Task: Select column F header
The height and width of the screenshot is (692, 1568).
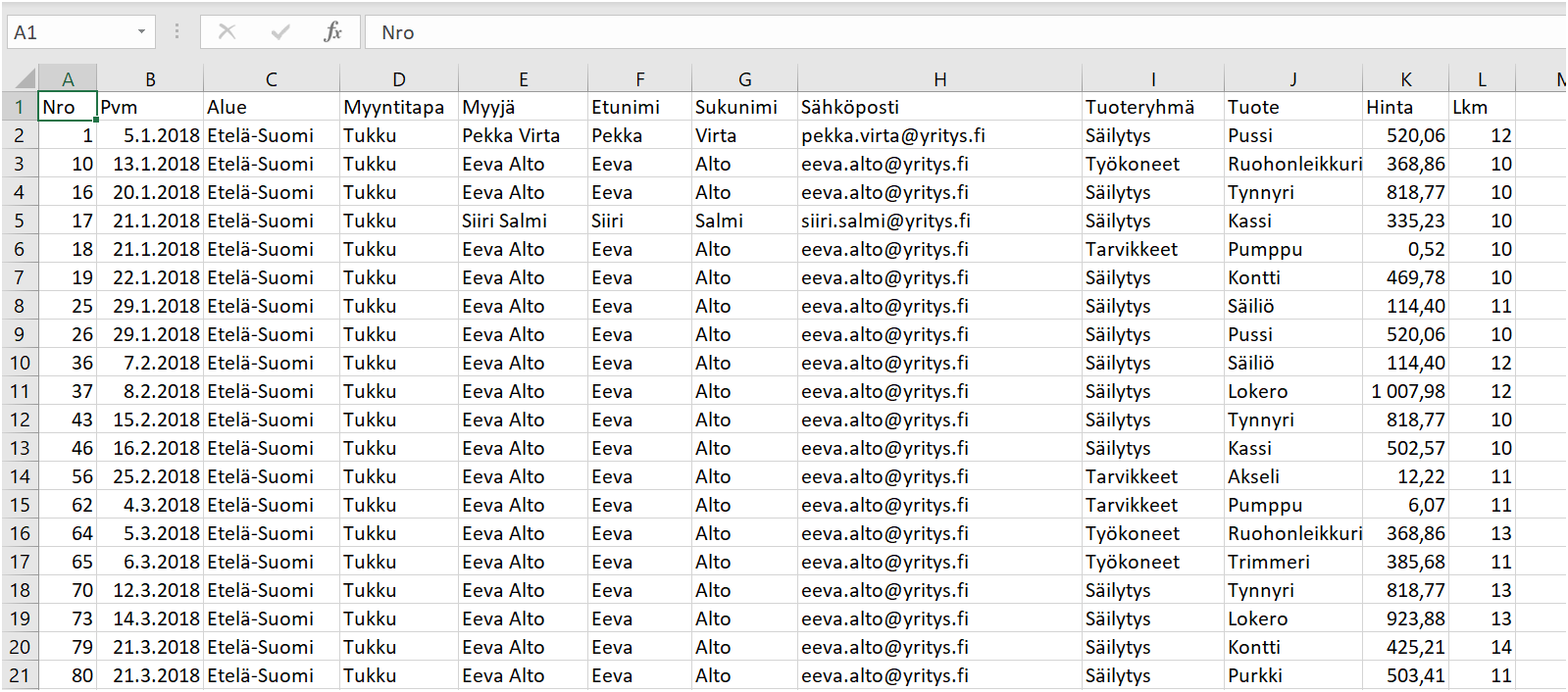Action: point(640,79)
